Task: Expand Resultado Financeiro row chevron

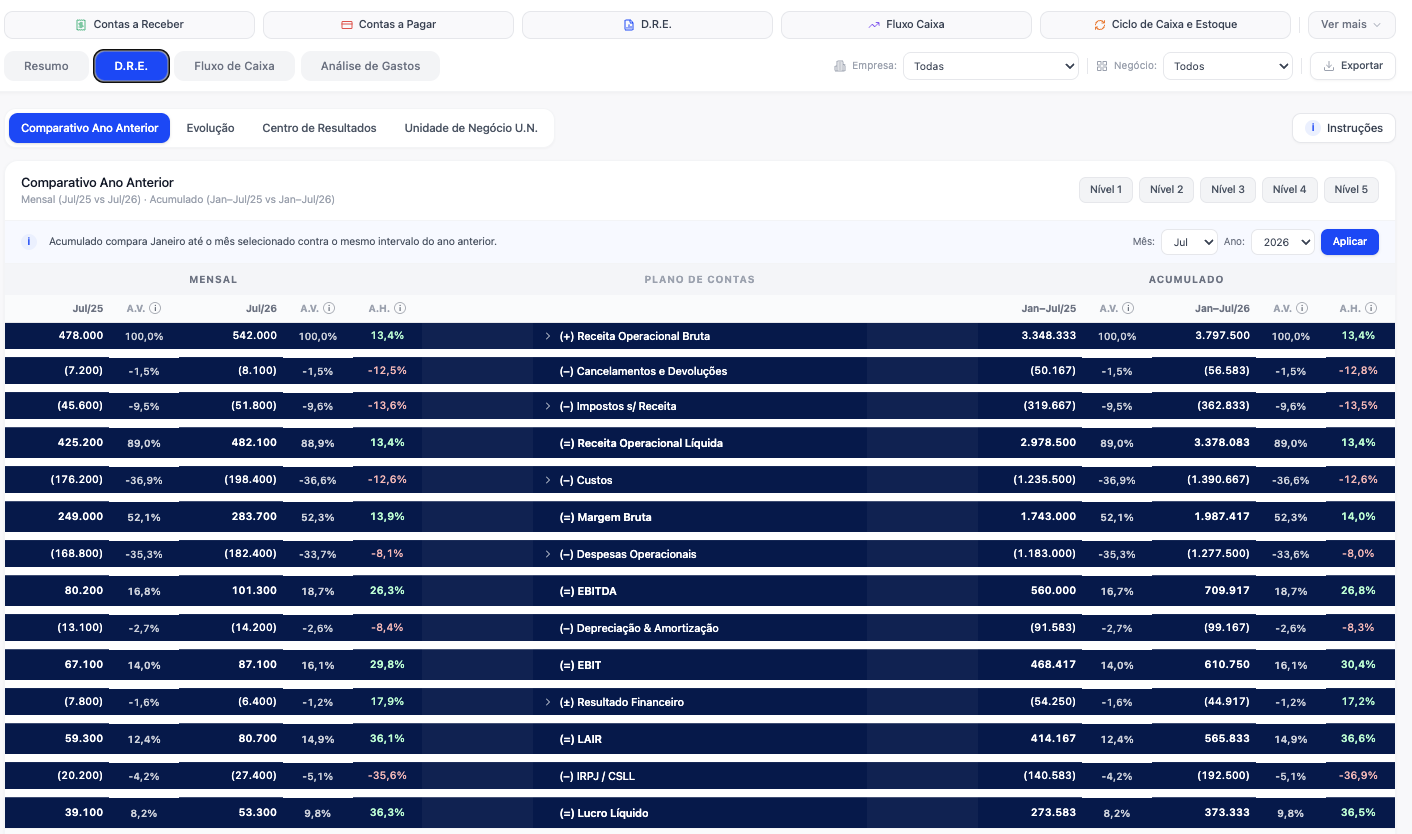Action: pos(548,702)
